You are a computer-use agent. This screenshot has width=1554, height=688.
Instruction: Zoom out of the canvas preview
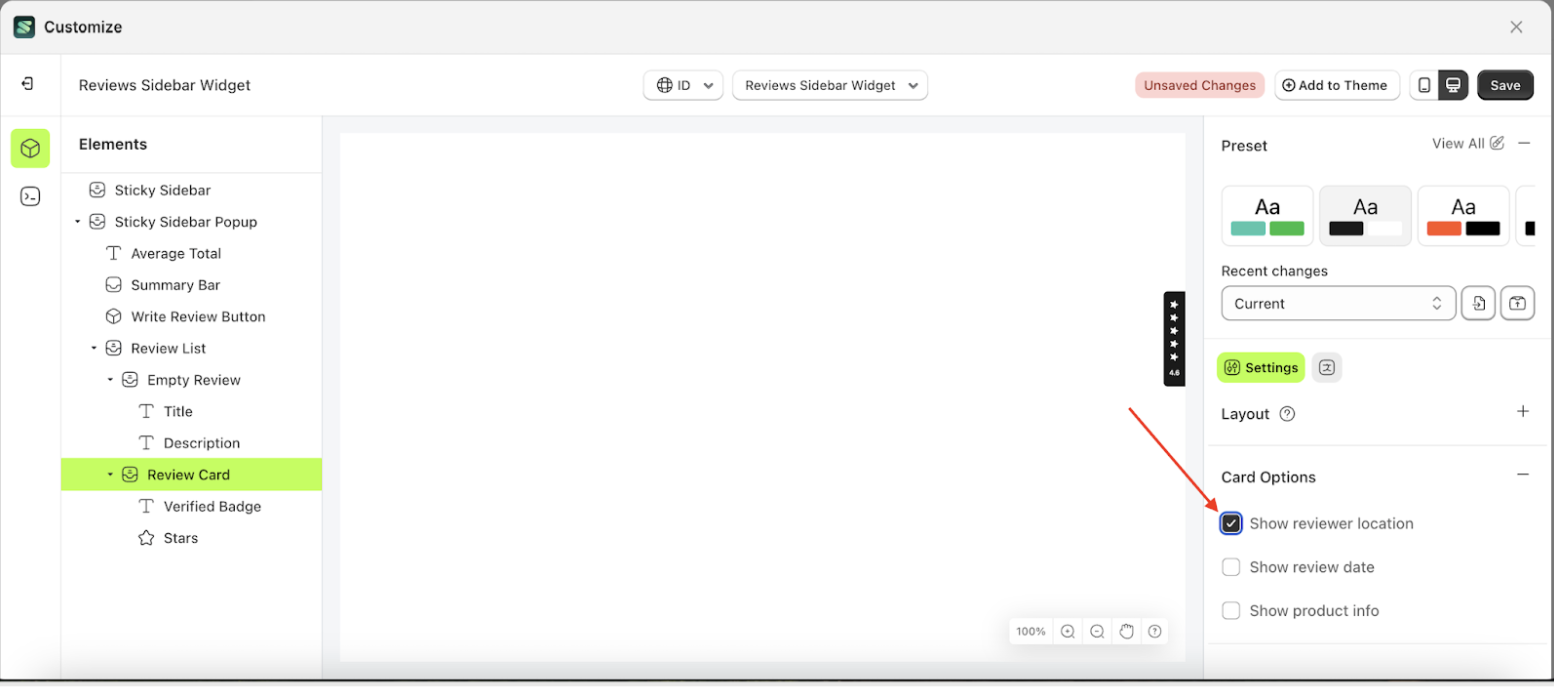[x=1096, y=631]
